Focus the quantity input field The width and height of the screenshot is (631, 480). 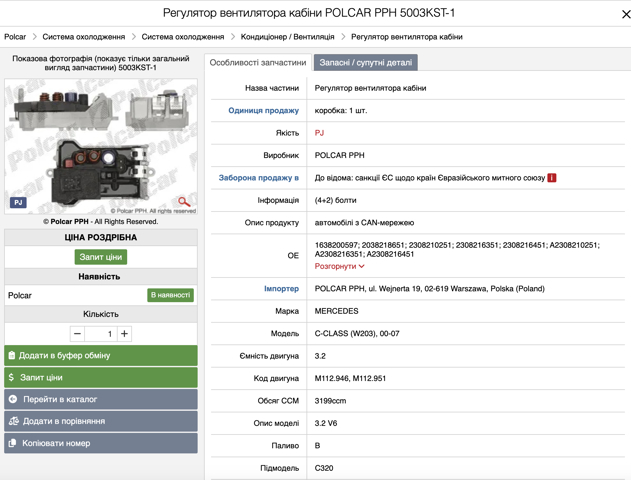[x=101, y=334]
